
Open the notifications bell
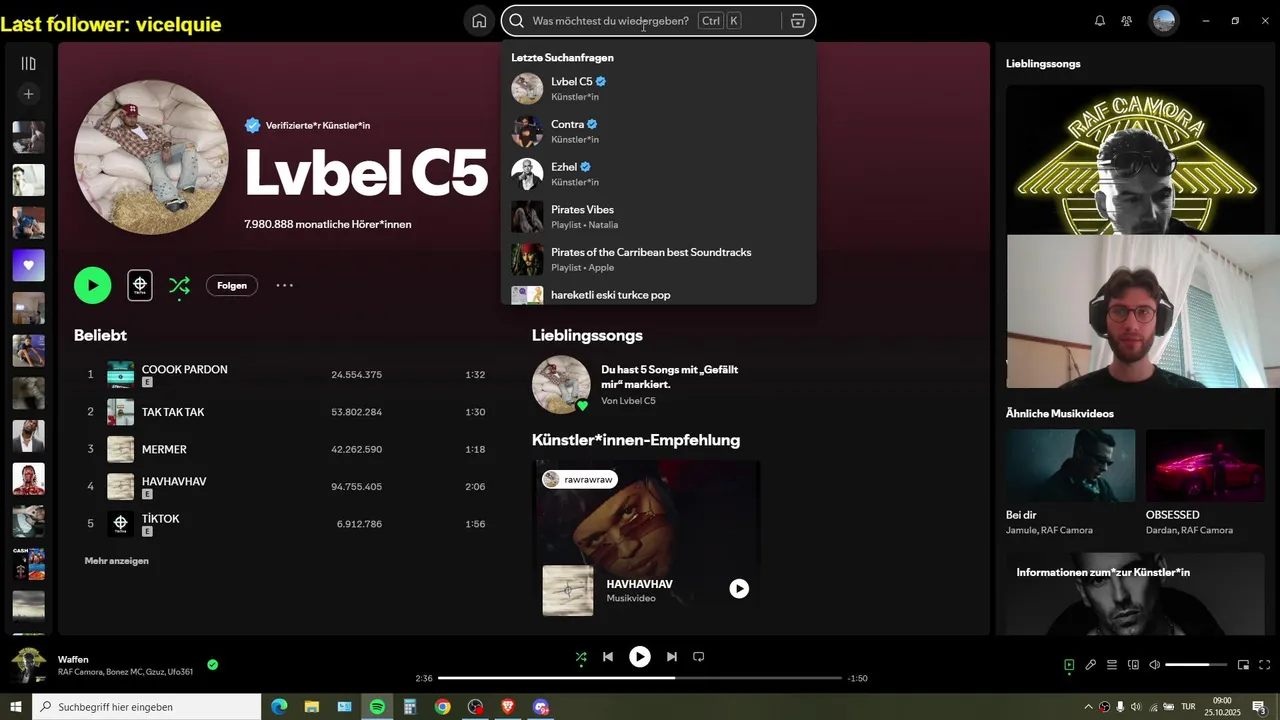1100,21
